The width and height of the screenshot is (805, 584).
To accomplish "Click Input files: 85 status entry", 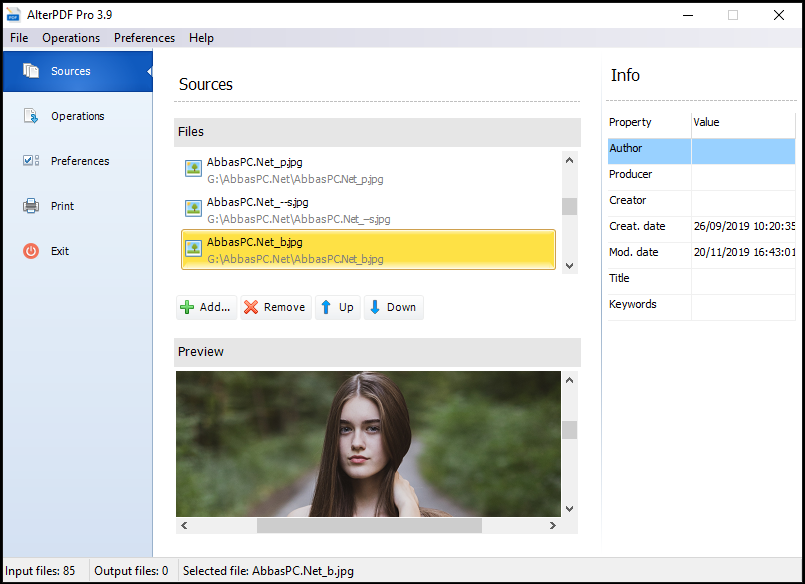I will (40, 571).
